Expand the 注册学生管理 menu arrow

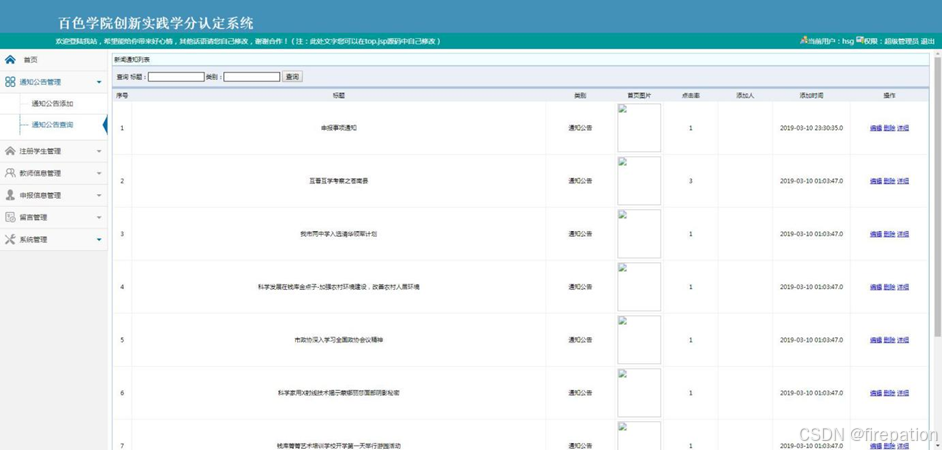99,151
